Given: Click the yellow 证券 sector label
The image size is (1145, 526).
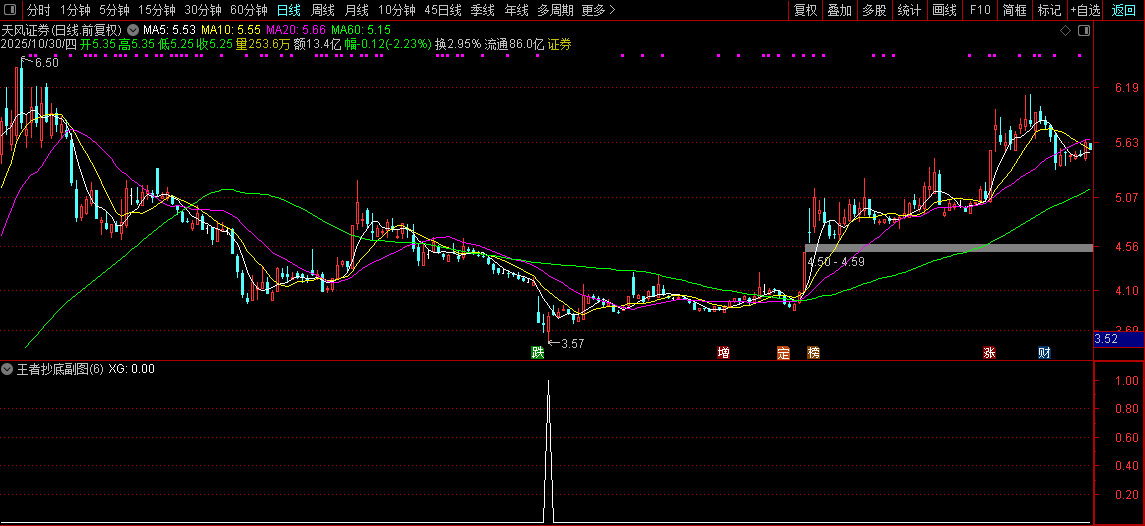Looking at the screenshot, I should coord(559,45).
